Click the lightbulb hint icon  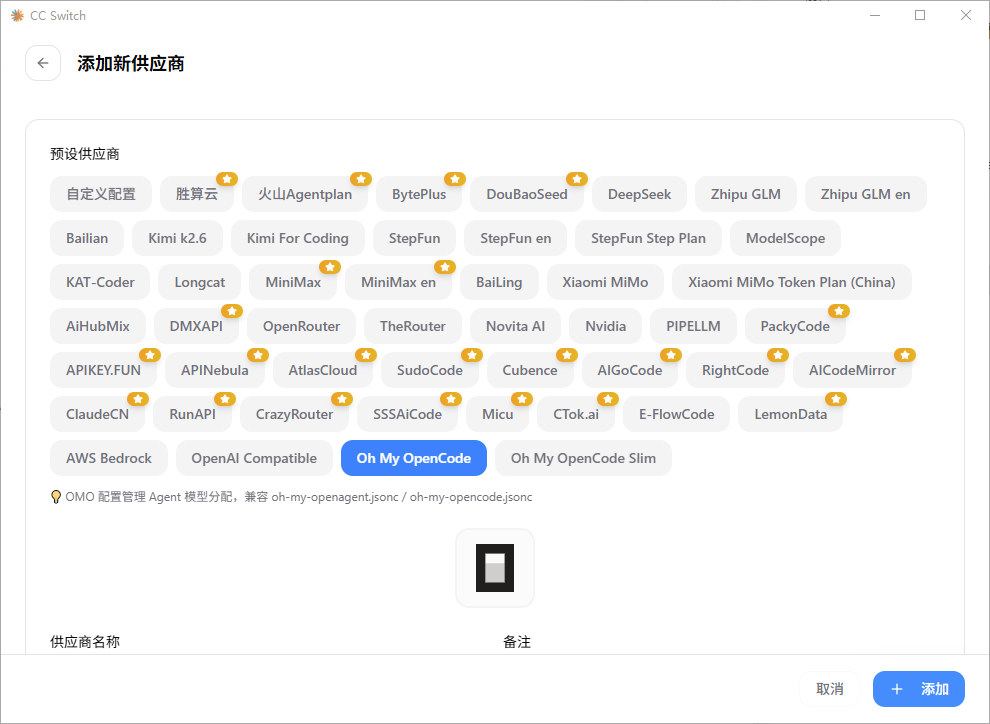pyautogui.click(x=56, y=497)
